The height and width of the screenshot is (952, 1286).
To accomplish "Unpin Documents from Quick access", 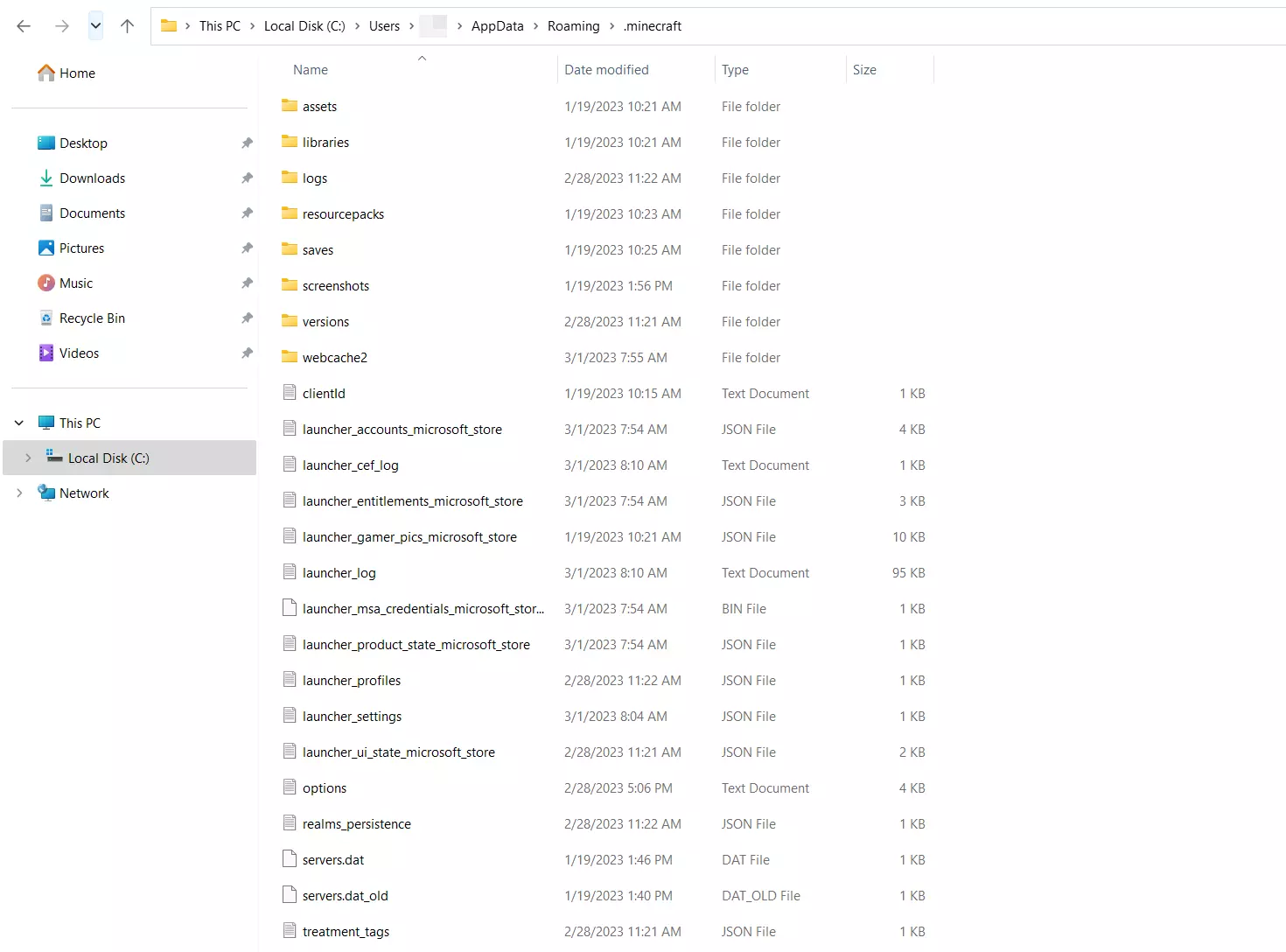I will [247, 213].
